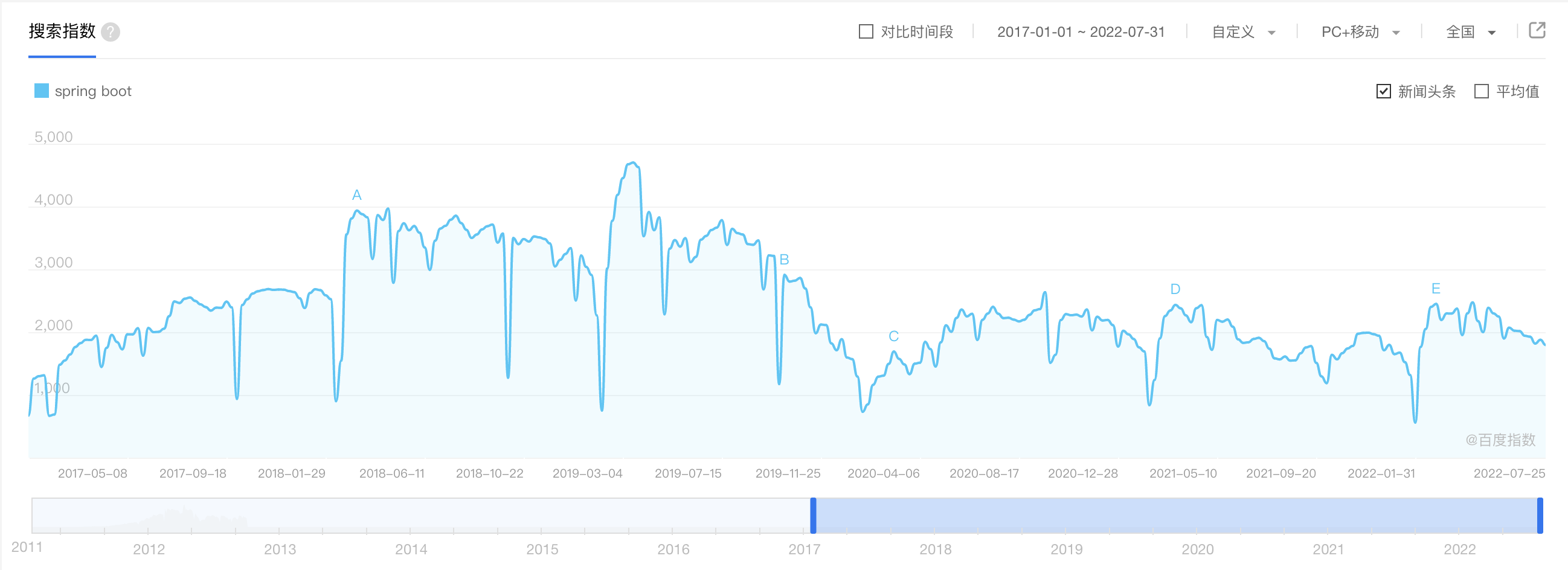This screenshot has width=1568, height=570.
Task: Click news marker E on chart
Action: click(x=1436, y=289)
